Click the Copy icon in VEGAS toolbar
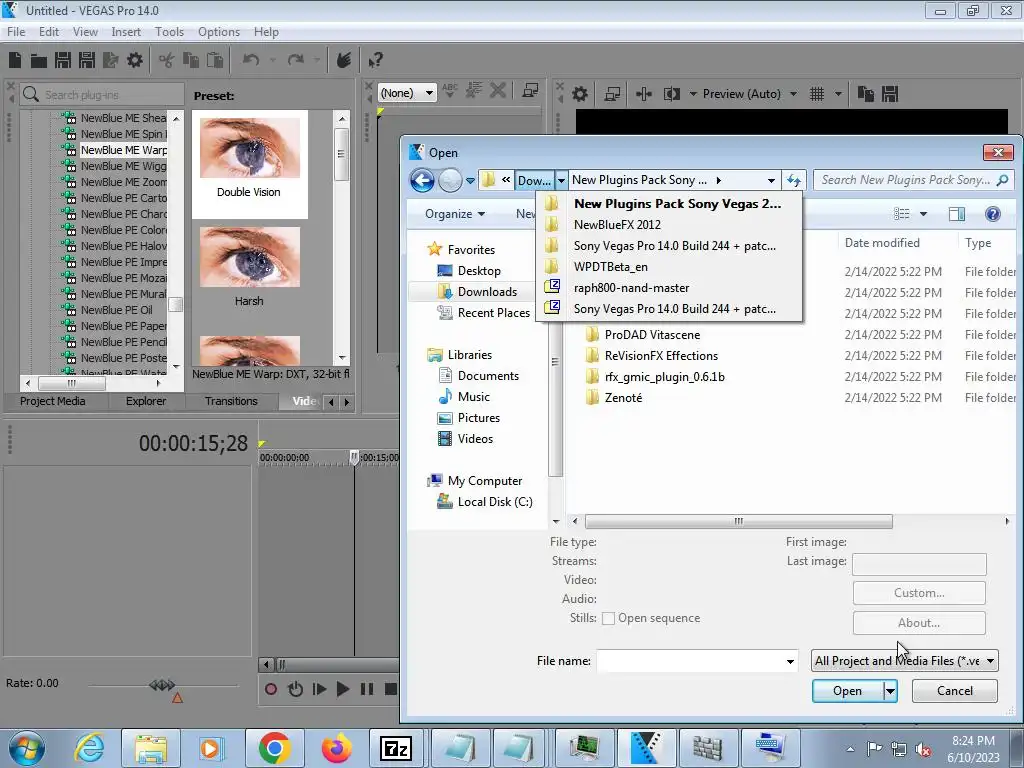 click(x=191, y=61)
